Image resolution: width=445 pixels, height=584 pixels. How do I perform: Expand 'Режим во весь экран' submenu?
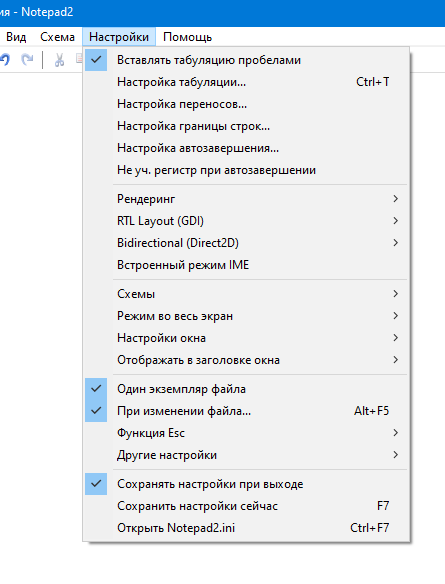[247, 316]
